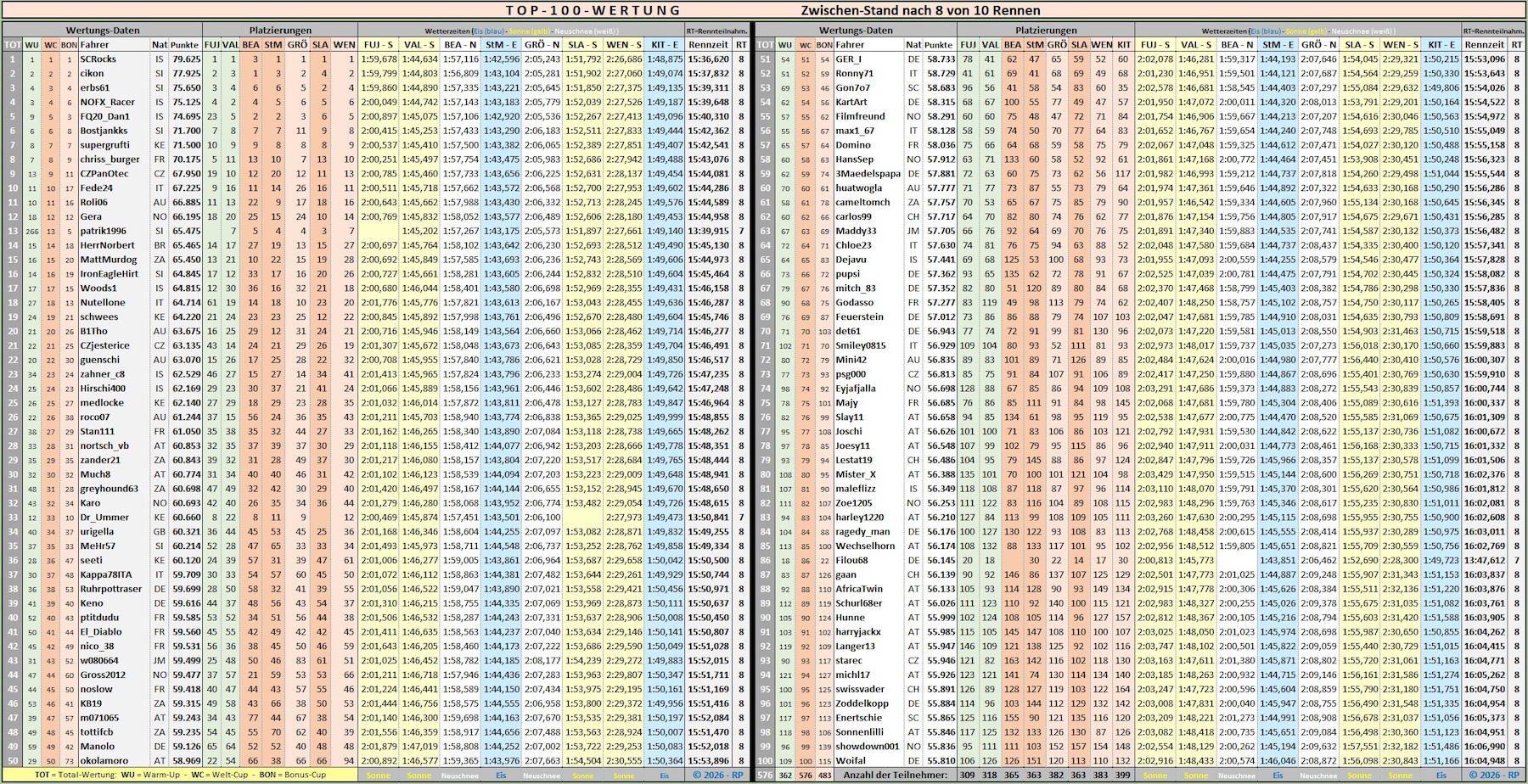The height and width of the screenshot is (784, 1528).
Task: Click the Ruhrpottraser driver cell
Action: click(111, 589)
